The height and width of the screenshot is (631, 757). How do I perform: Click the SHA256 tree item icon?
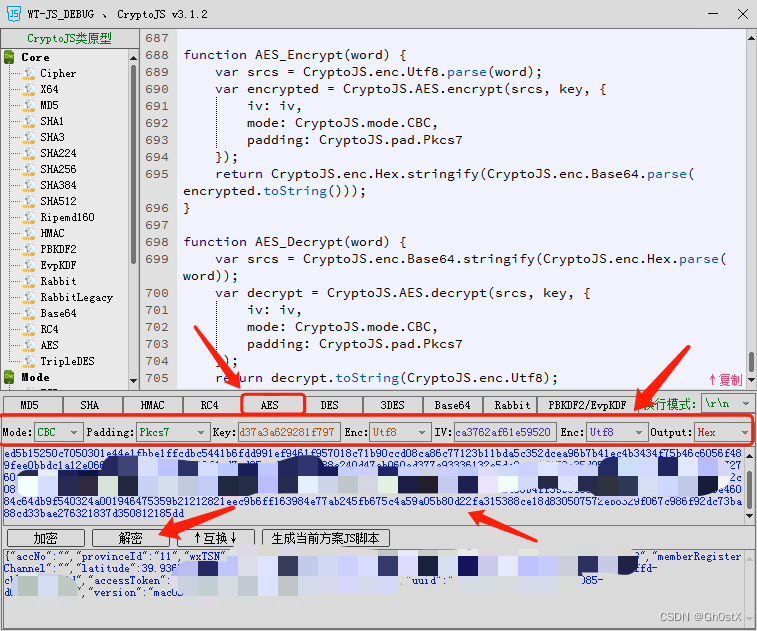[29, 169]
